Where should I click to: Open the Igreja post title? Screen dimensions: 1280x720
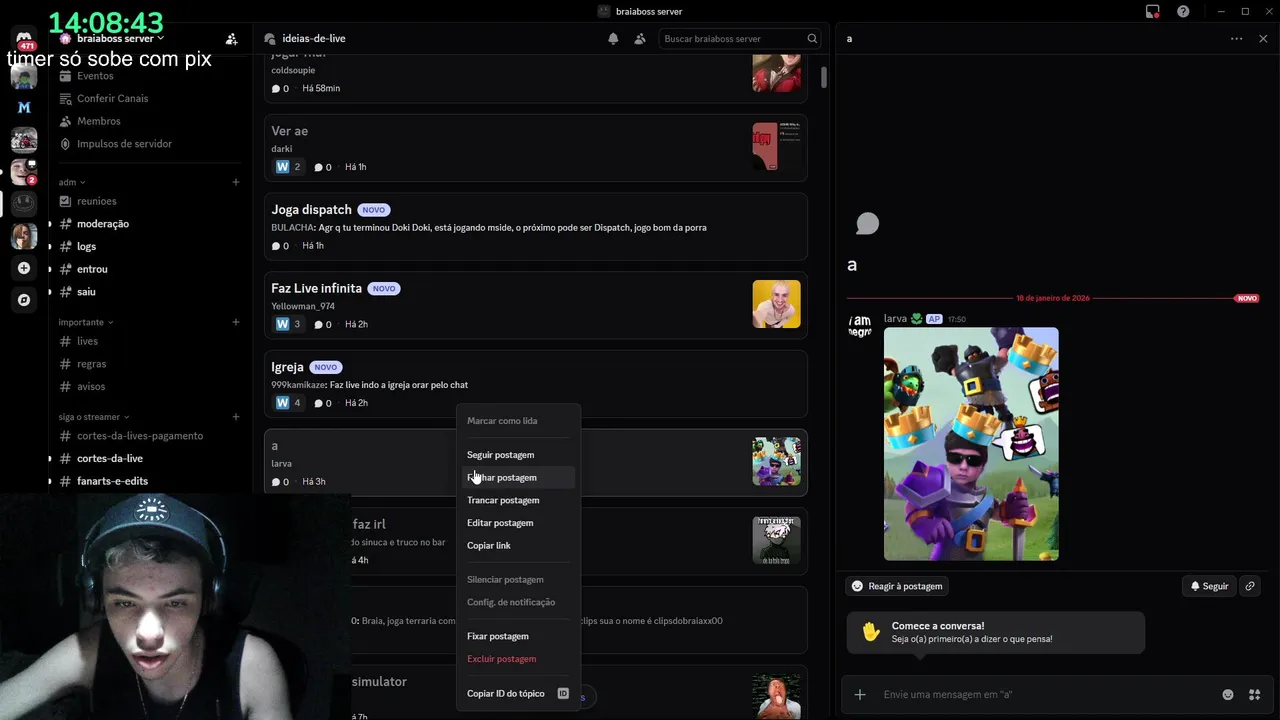point(287,367)
